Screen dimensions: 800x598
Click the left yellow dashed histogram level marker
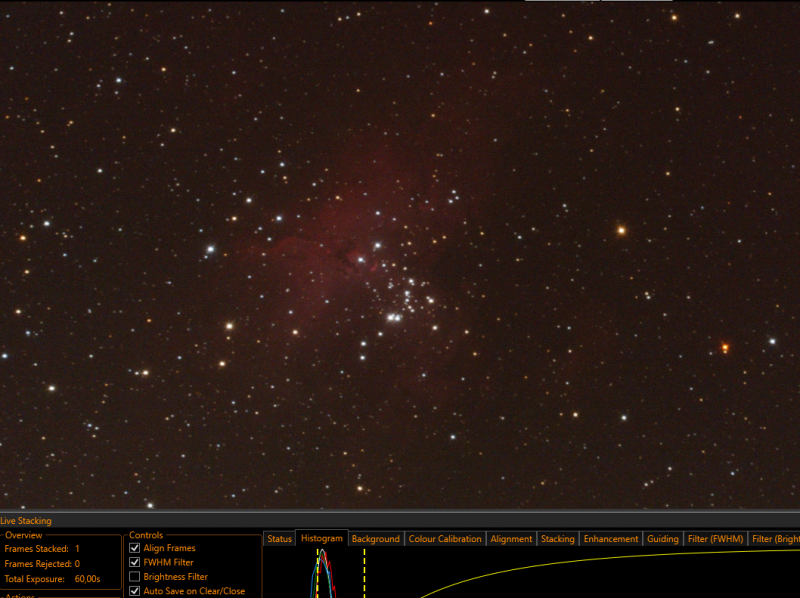(317, 574)
